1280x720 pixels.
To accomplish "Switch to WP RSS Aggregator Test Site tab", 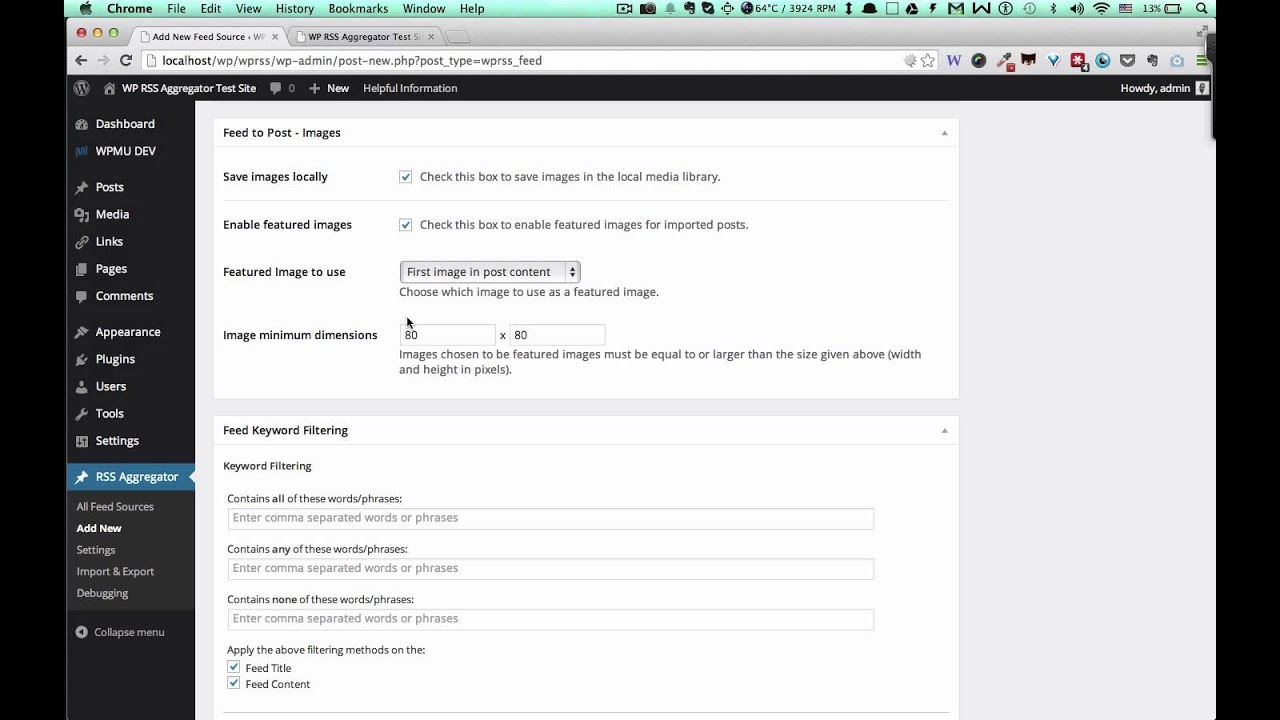I will [x=364, y=37].
